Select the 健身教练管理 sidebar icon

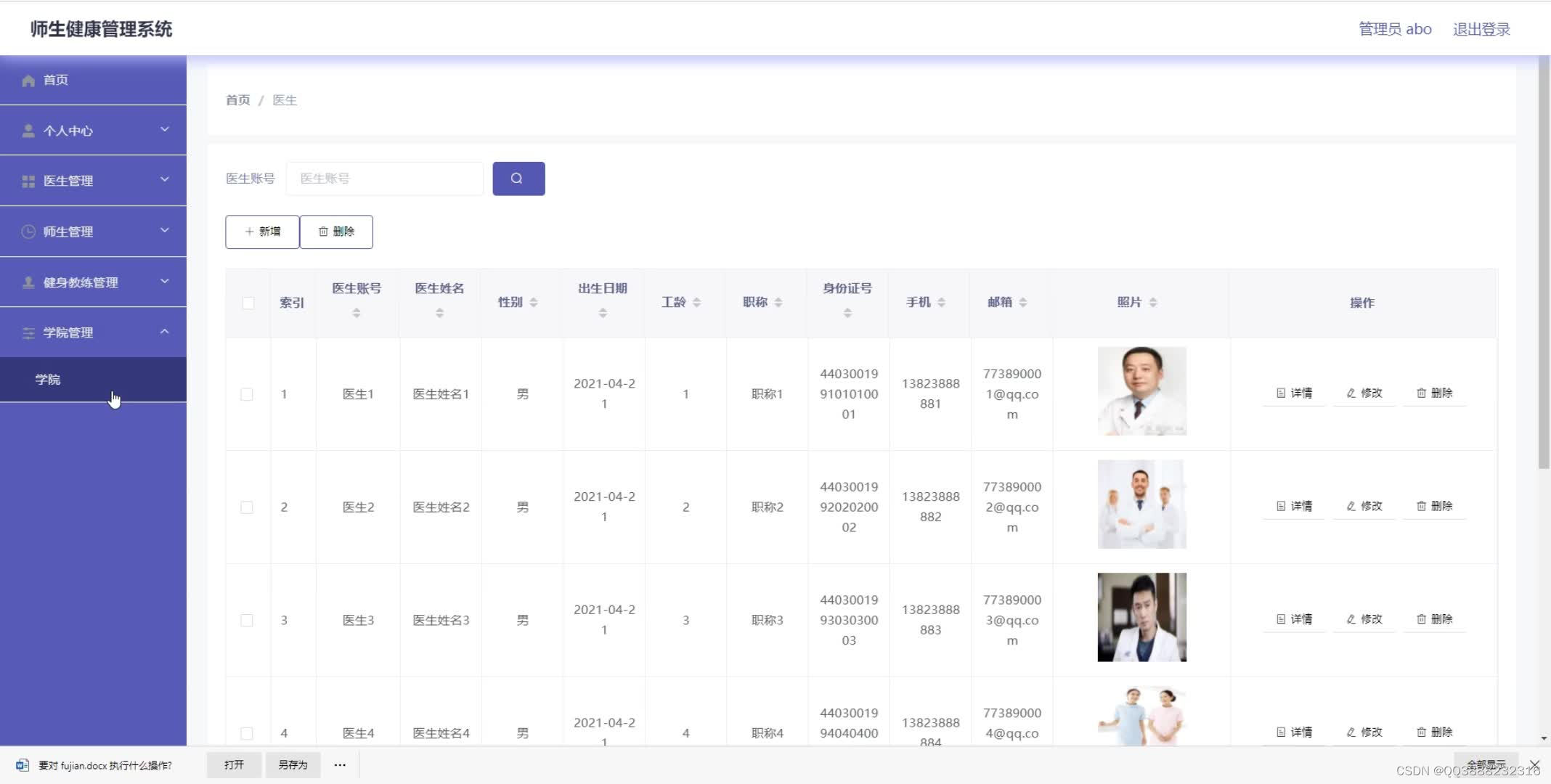[28, 282]
